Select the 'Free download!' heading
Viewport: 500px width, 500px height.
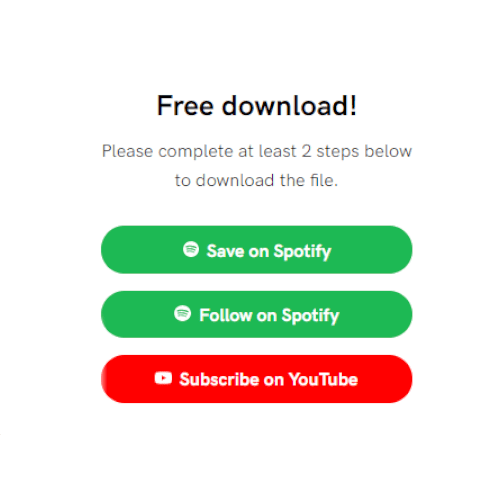(257, 105)
